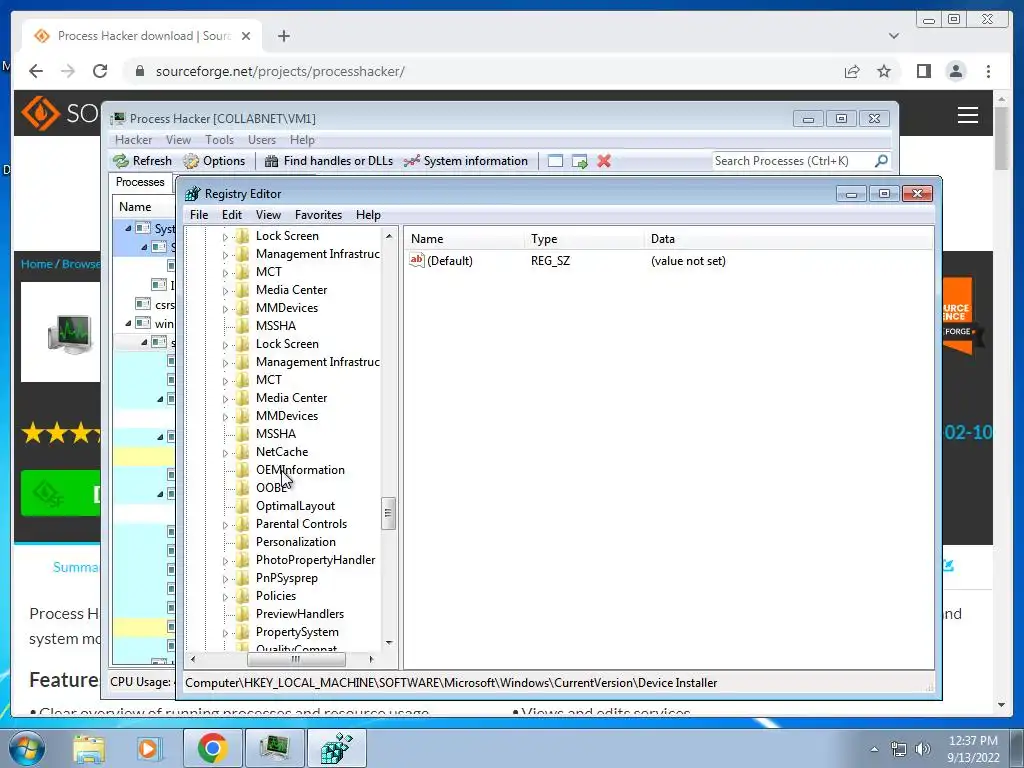Click the Search Processes field
Image resolution: width=1024 pixels, height=768 pixels.
pos(793,161)
